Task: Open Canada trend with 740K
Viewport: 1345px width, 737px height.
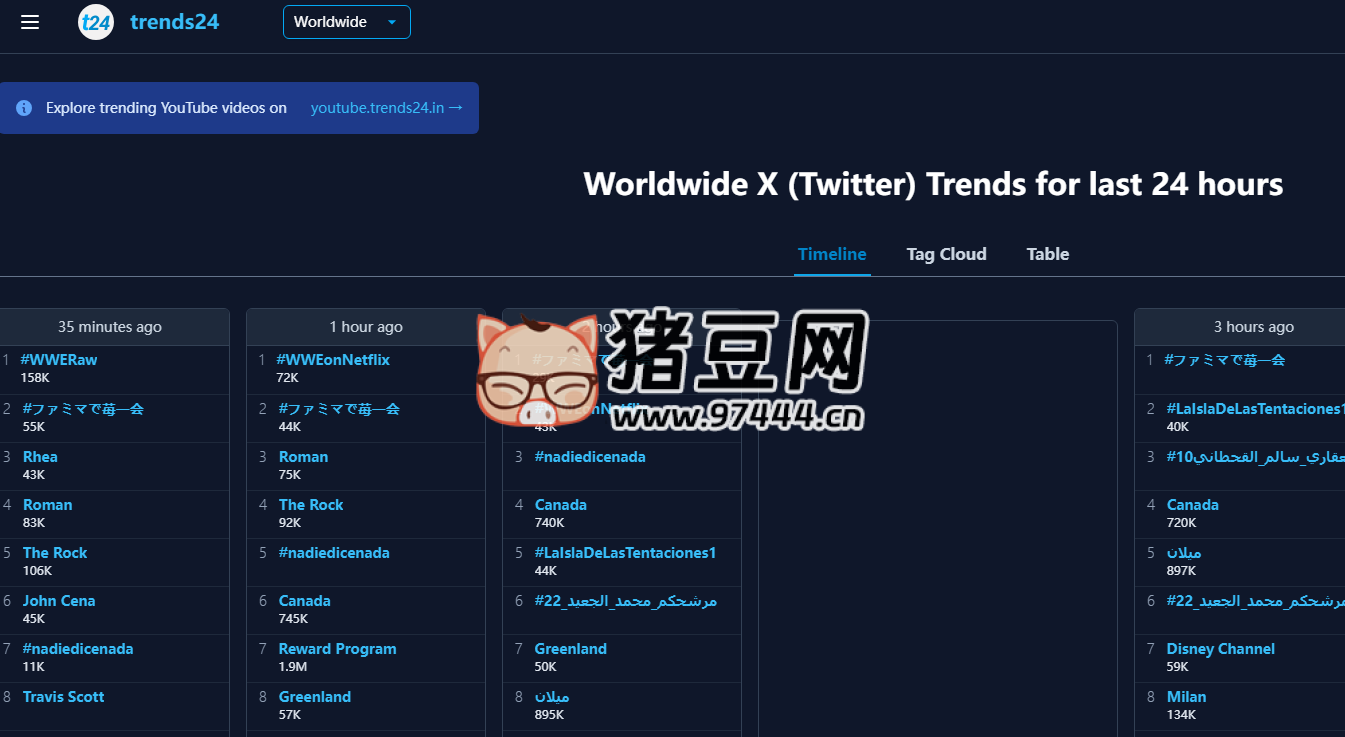Action: coord(561,505)
